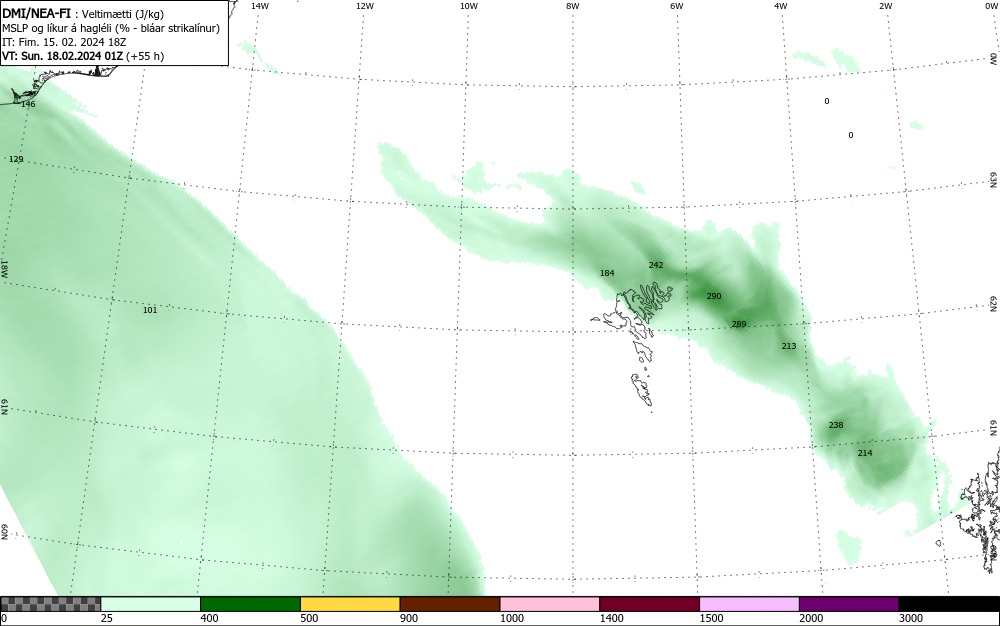
Task: Click the pink 1000 legend swatch
Action: (550, 604)
